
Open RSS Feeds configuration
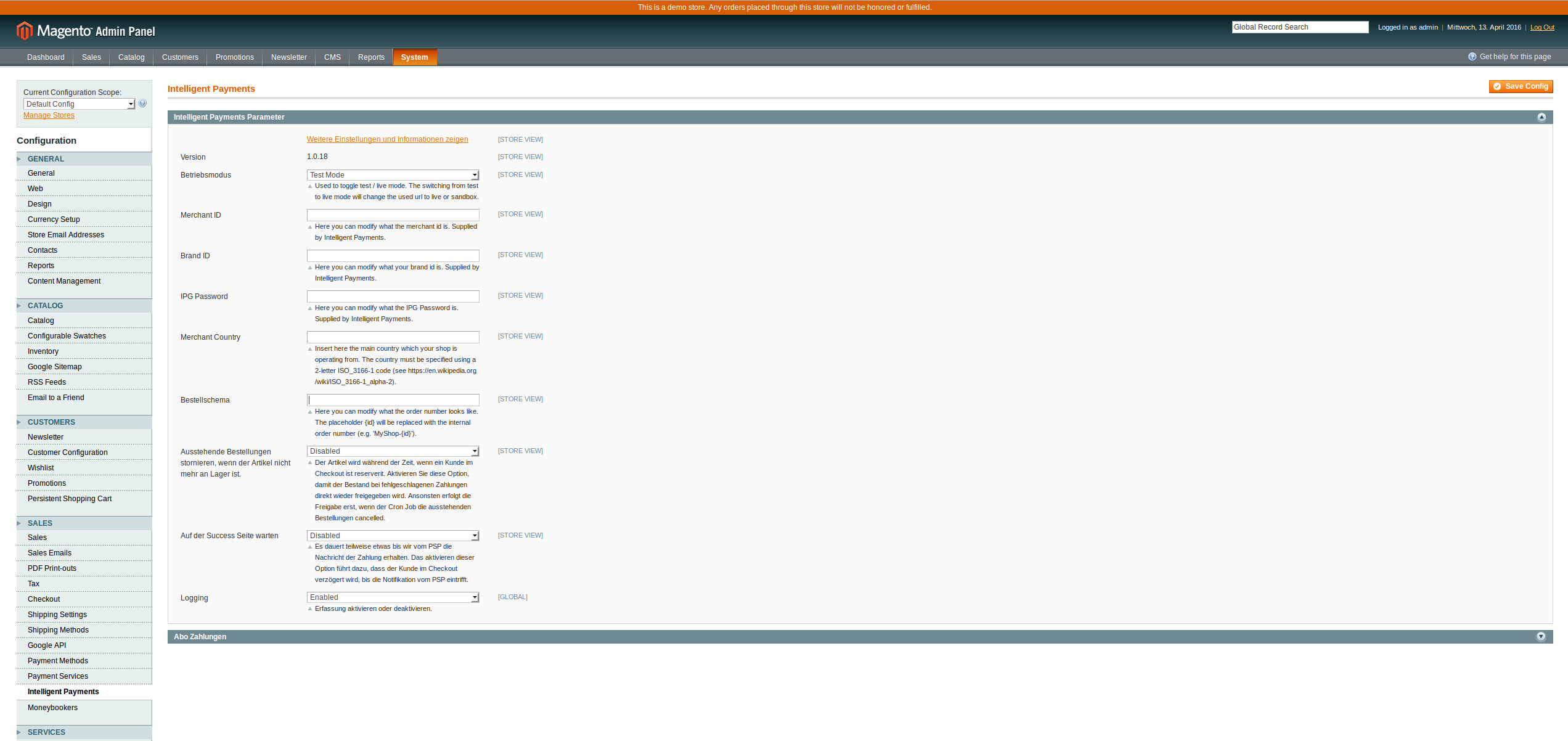pyautogui.click(x=84, y=382)
